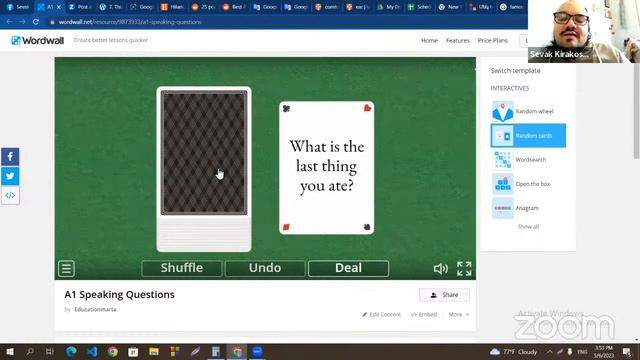This screenshot has height=360, width=640.
Task: Shuffle the cards
Action: tap(182, 268)
